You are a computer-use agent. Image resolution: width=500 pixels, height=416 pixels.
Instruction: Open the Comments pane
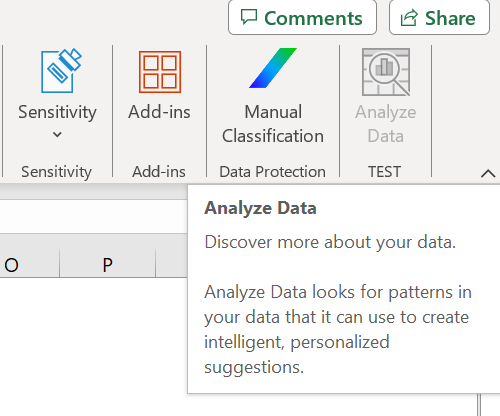[x=302, y=17]
